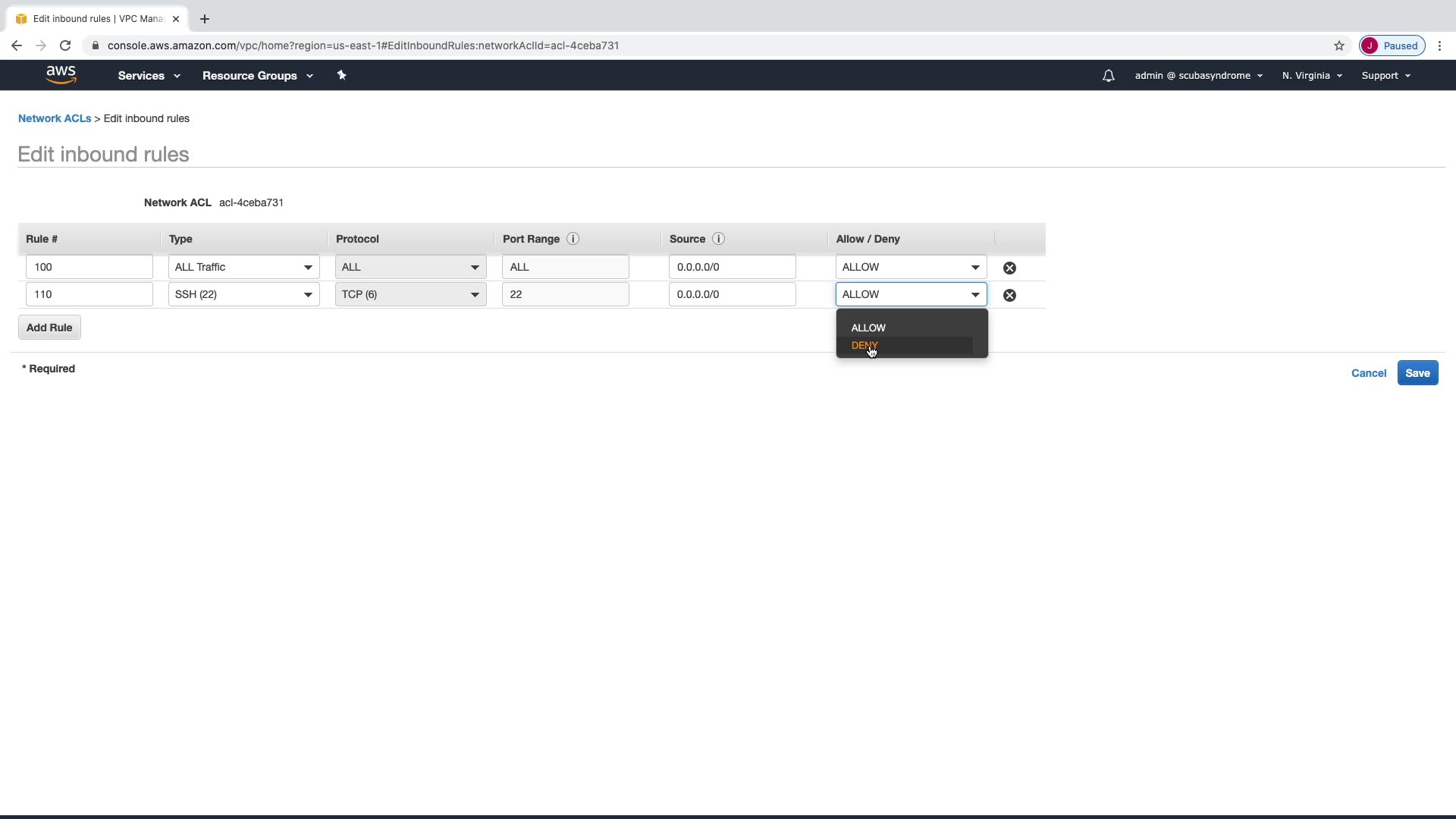Select ALLOW option in dropdown list
Viewport: 1456px width, 819px height.
[x=868, y=328]
